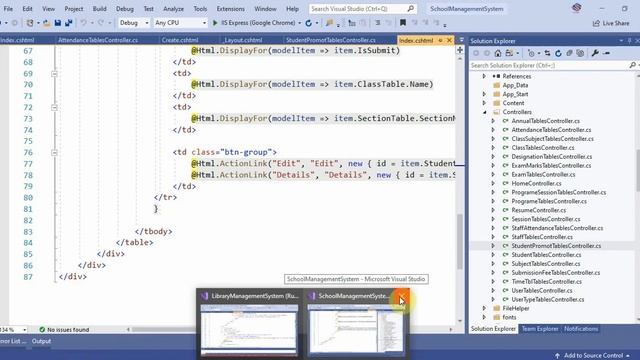This screenshot has width=640, height=360.
Task: Open the File menu
Action: [8, 9]
